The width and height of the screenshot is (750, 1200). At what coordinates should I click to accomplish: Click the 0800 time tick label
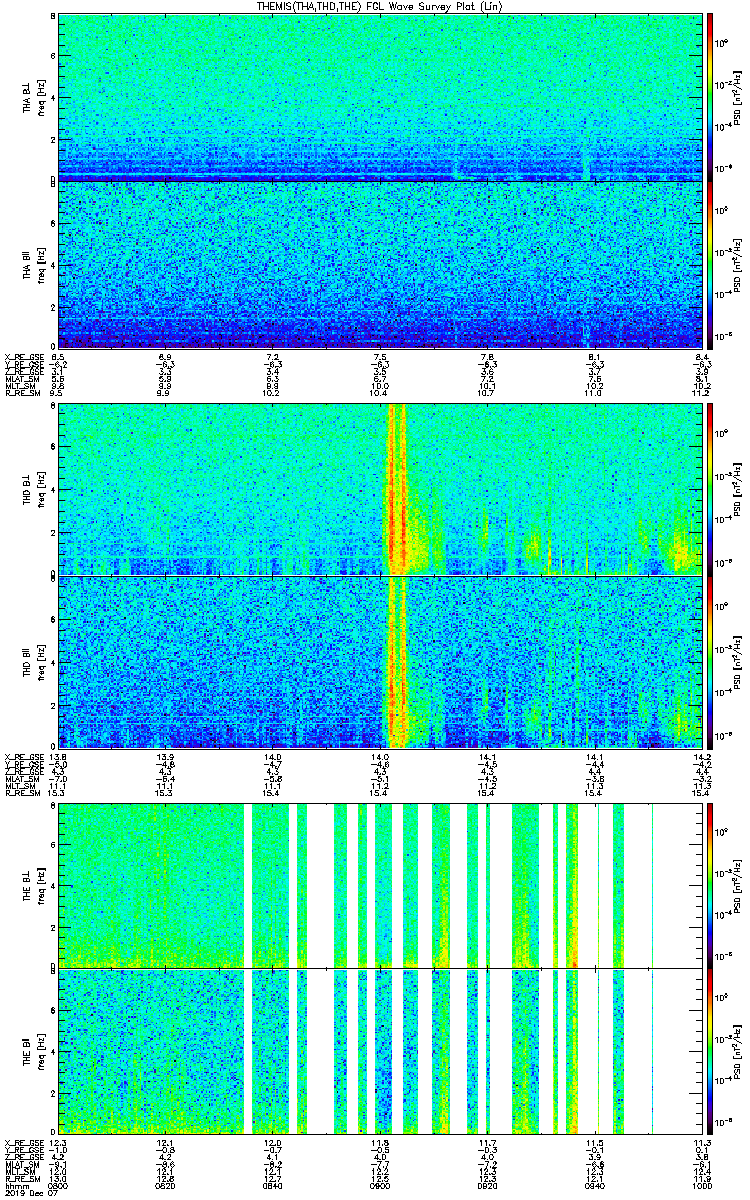click(58, 1187)
